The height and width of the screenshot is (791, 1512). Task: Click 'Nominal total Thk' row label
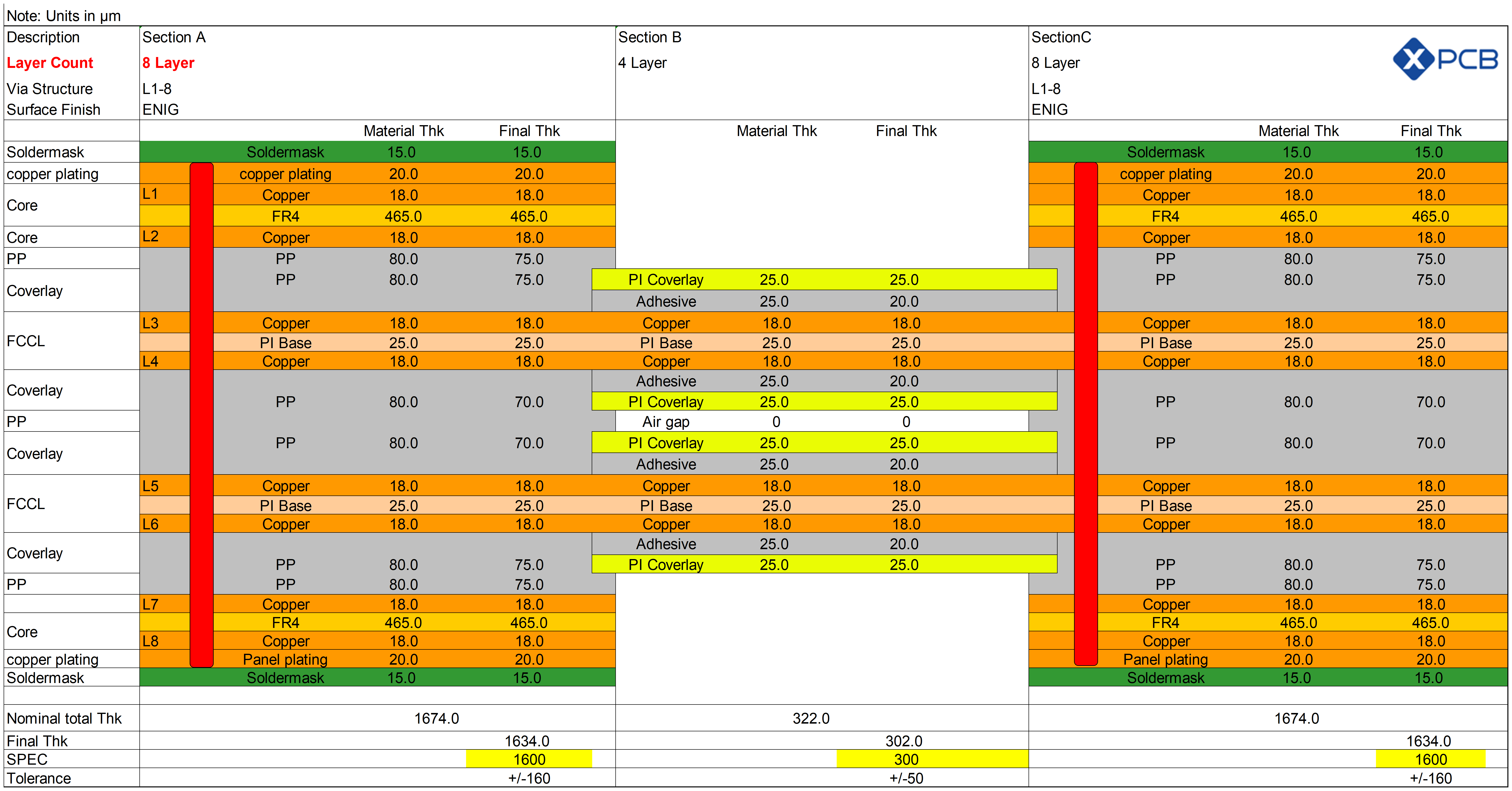[64, 718]
